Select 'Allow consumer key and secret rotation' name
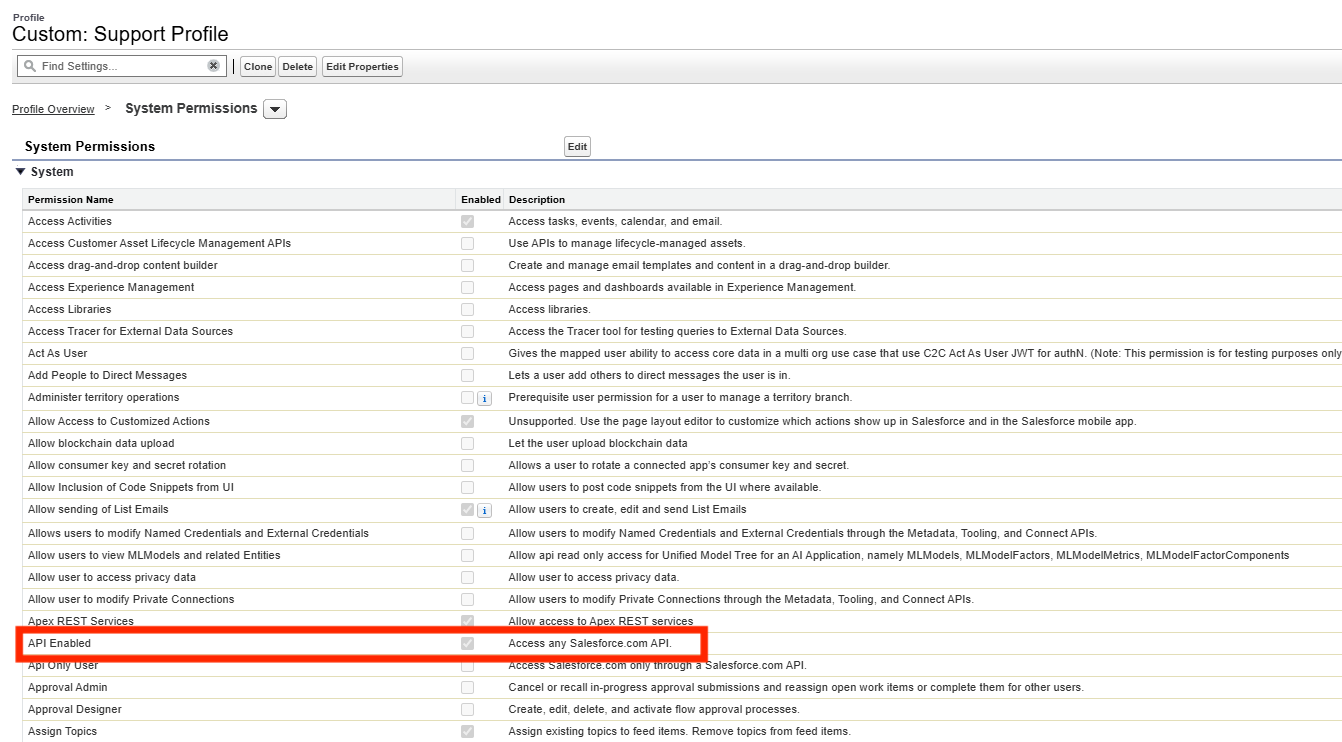The height and width of the screenshot is (742, 1342). click(127, 465)
